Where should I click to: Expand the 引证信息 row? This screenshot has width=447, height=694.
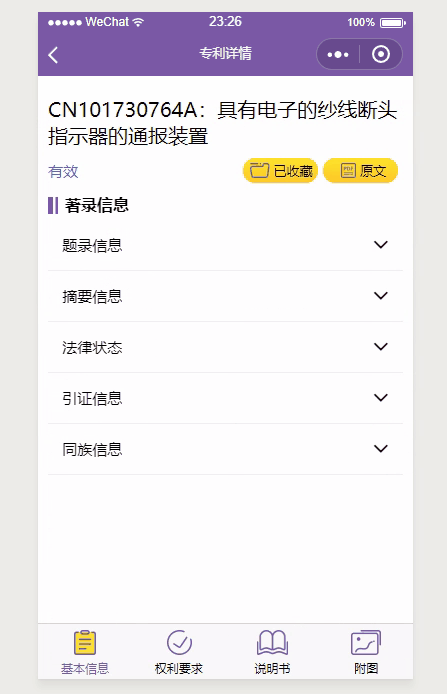tap(225, 398)
